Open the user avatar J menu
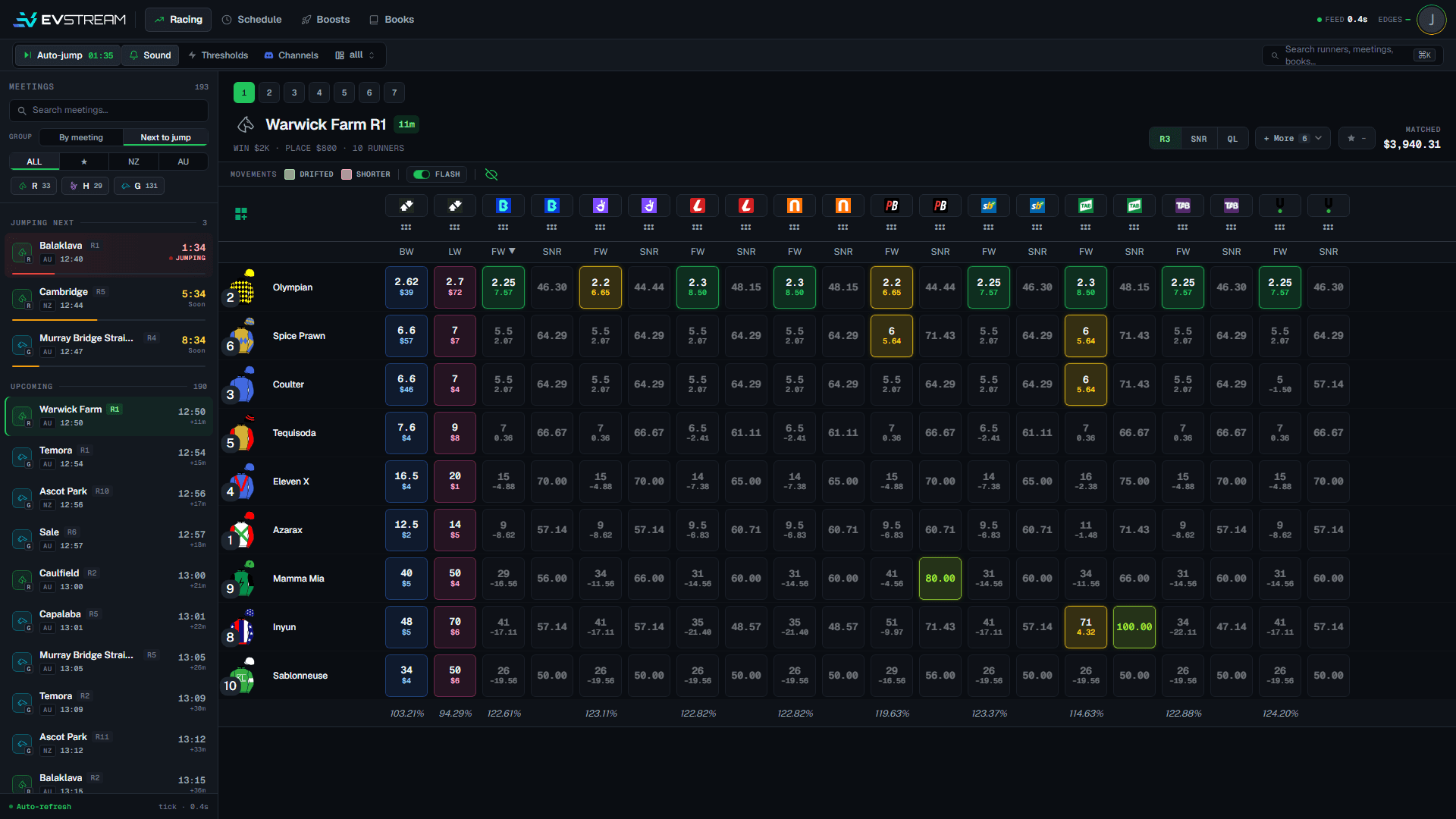This screenshot has width=1456, height=819. [1431, 20]
